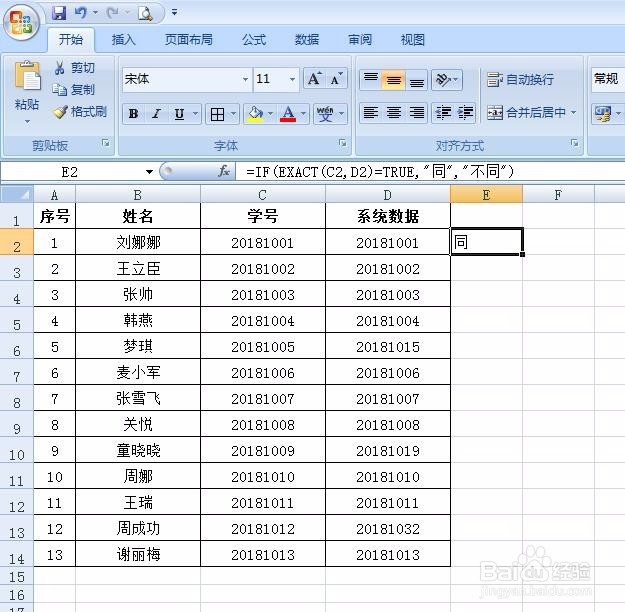Click the accounting number format icon
Image resolution: width=625 pixels, height=612 pixels.
[x=603, y=114]
